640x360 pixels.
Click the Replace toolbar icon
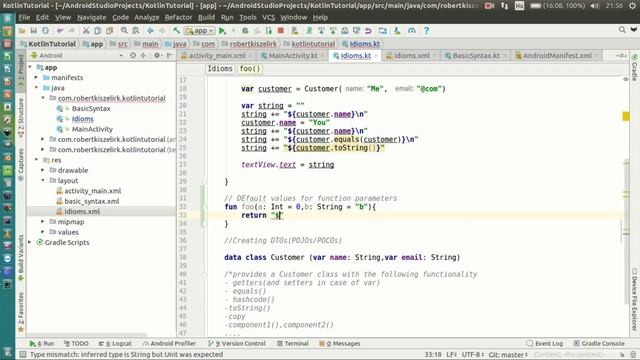[136, 31]
